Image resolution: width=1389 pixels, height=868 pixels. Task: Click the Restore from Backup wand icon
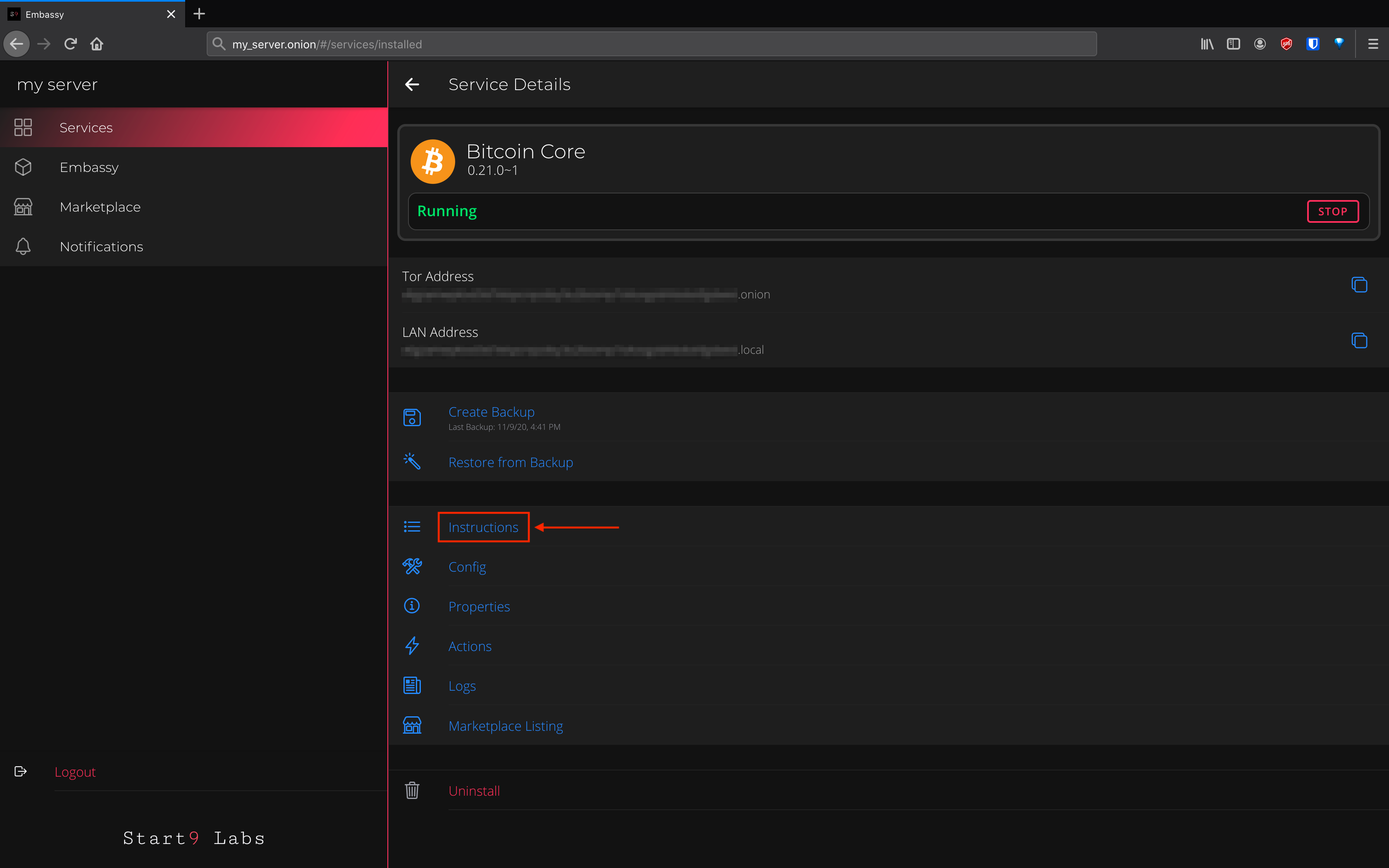412,462
